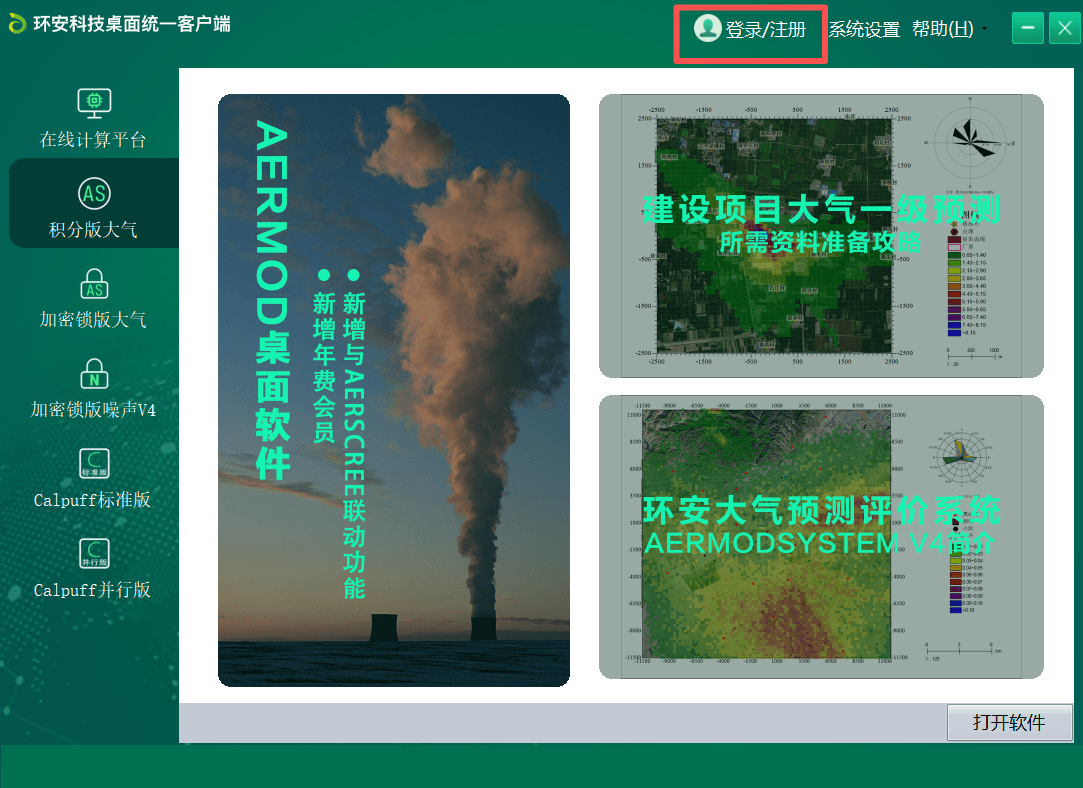Close the 环安科技 client window
This screenshot has height=788, width=1083.
[1063, 28]
